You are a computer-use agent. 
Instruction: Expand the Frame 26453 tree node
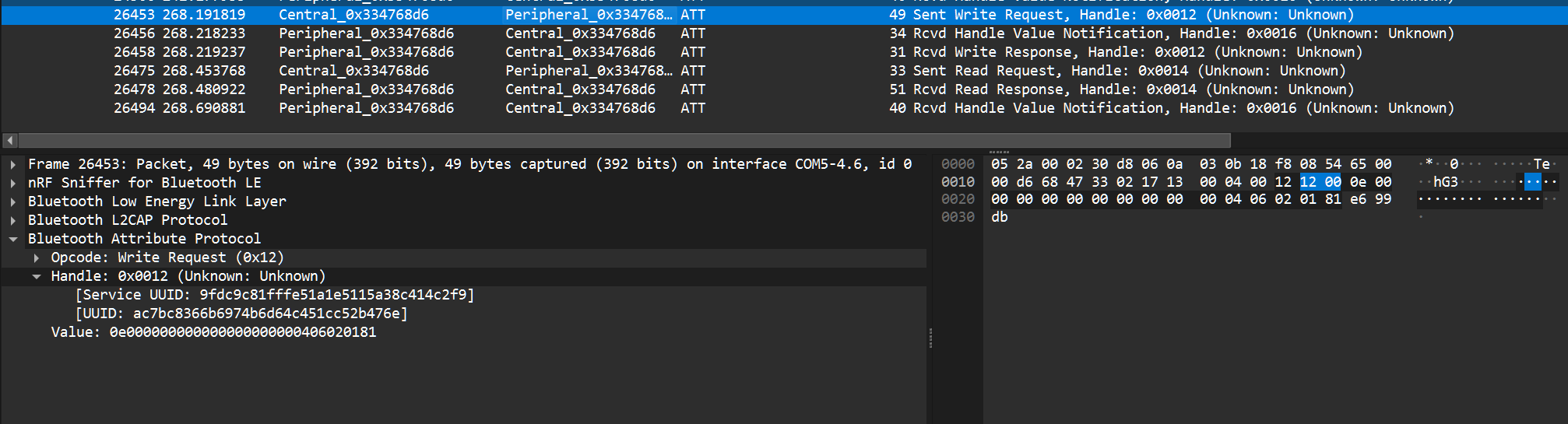13,164
